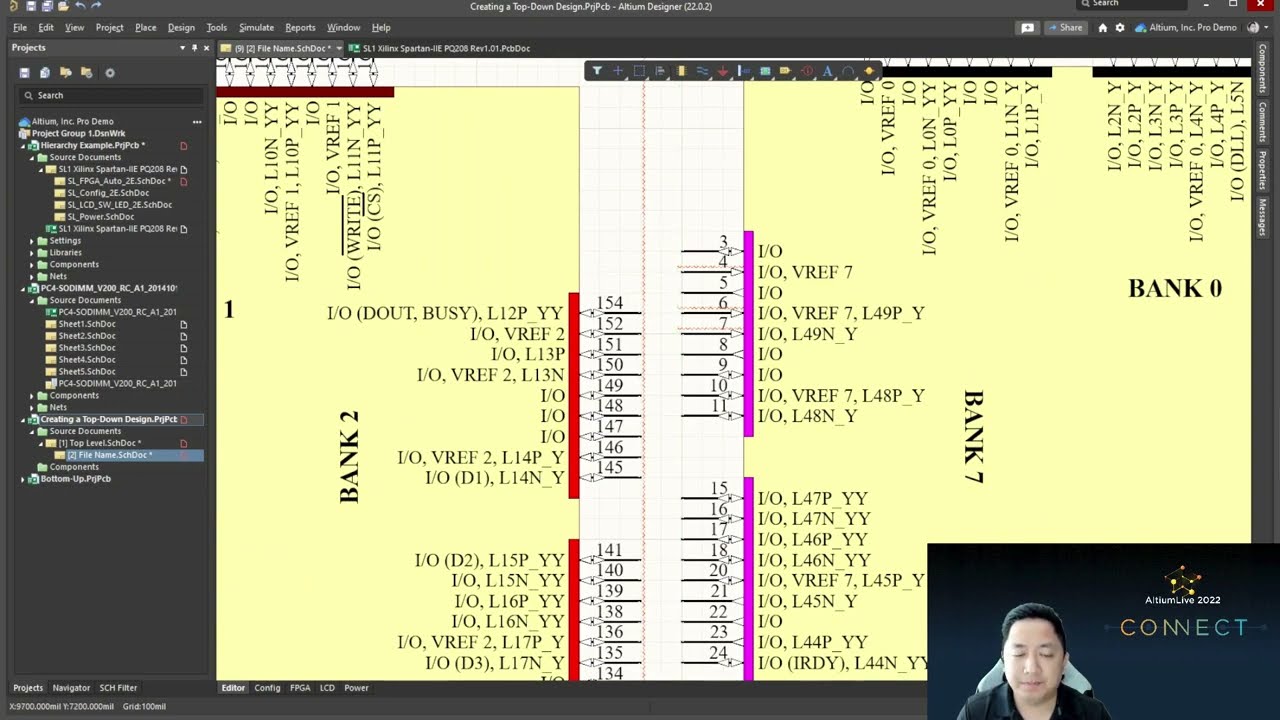This screenshot has width=1280, height=720.
Task: Click the Add/Move cross tool in active bar
Action: pyautogui.click(x=618, y=71)
